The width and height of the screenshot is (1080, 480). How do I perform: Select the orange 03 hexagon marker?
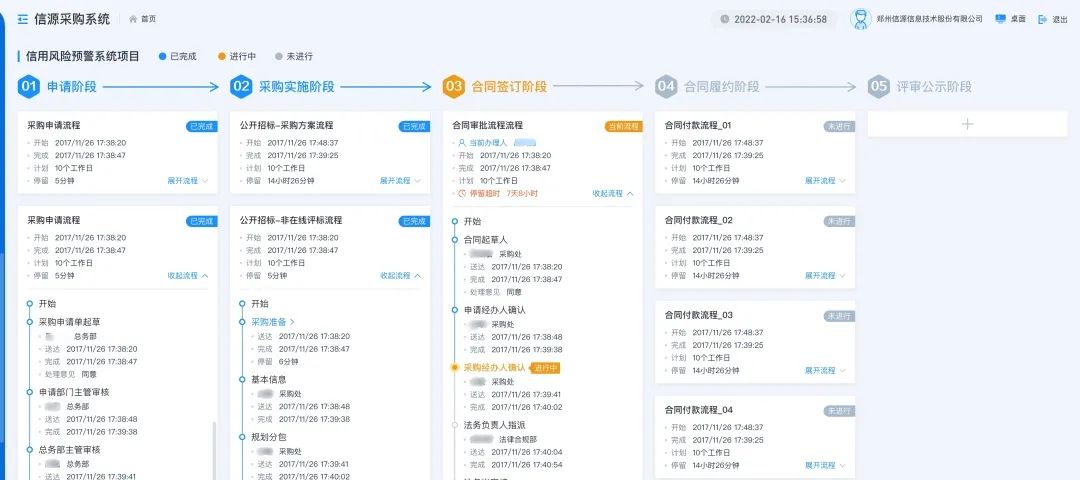pyautogui.click(x=453, y=87)
